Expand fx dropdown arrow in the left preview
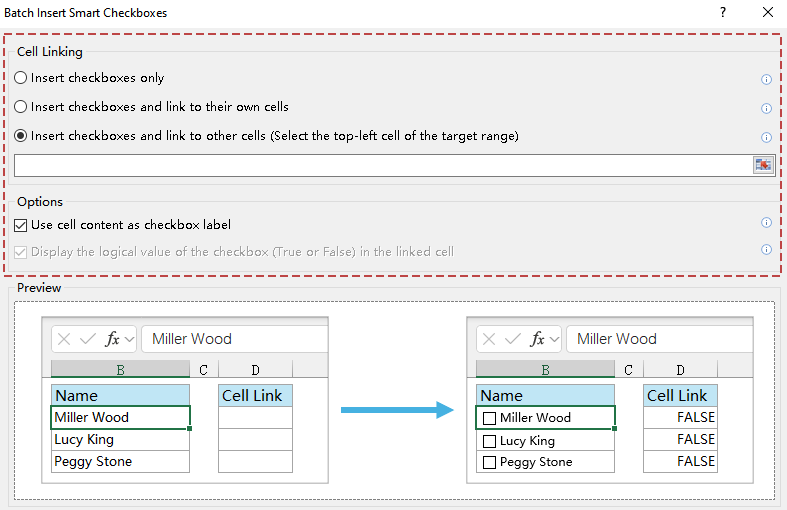Screen dimensions: 787x510 click(x=130, y=339)
